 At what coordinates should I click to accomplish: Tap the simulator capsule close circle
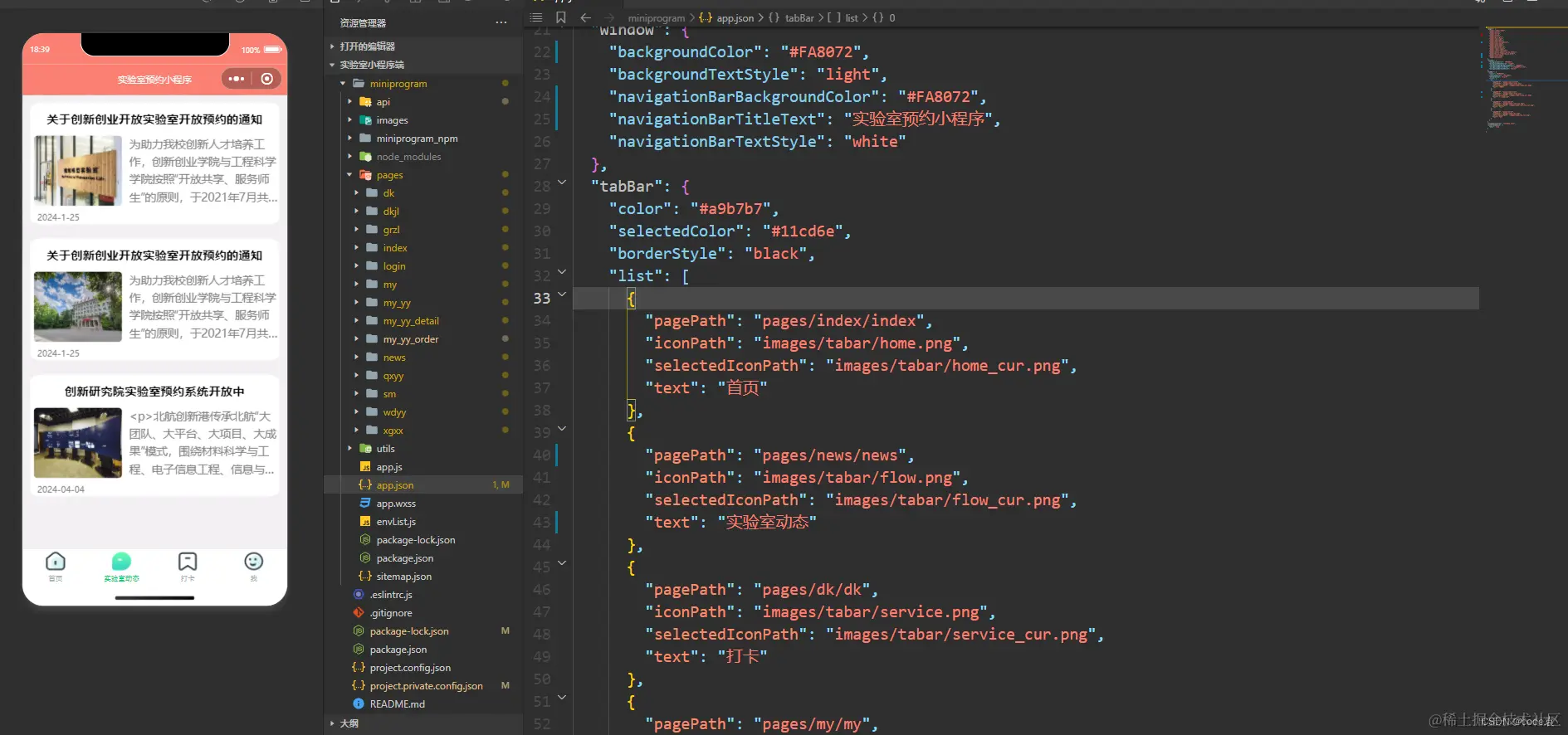click(x=267, y=79)
